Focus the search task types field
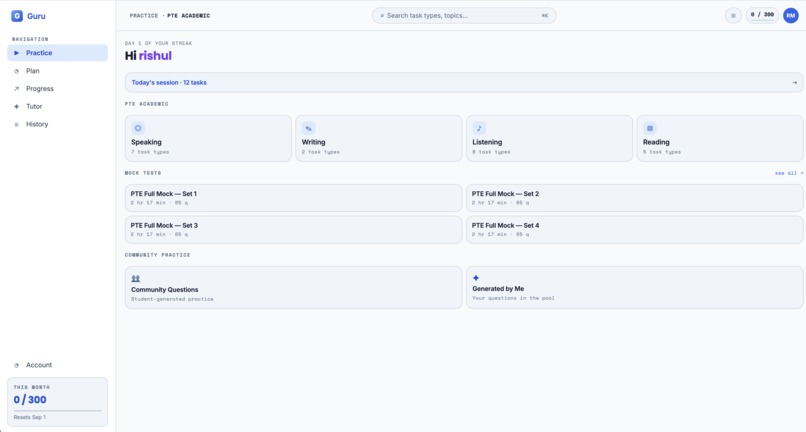Viewport: 806px width, 432px height. tap(464, 15)
